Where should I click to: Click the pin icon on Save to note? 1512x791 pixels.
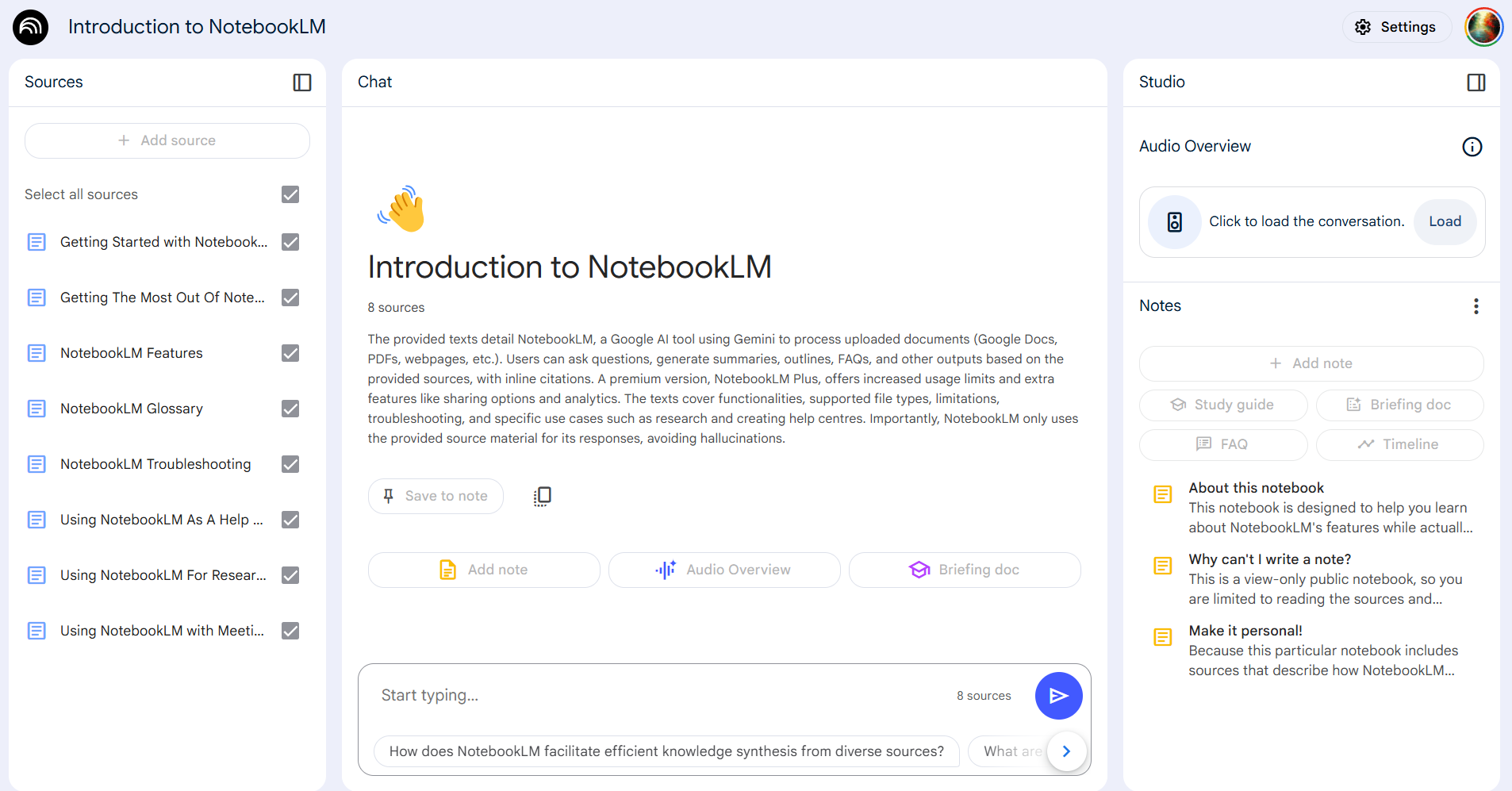click(388, 496)
